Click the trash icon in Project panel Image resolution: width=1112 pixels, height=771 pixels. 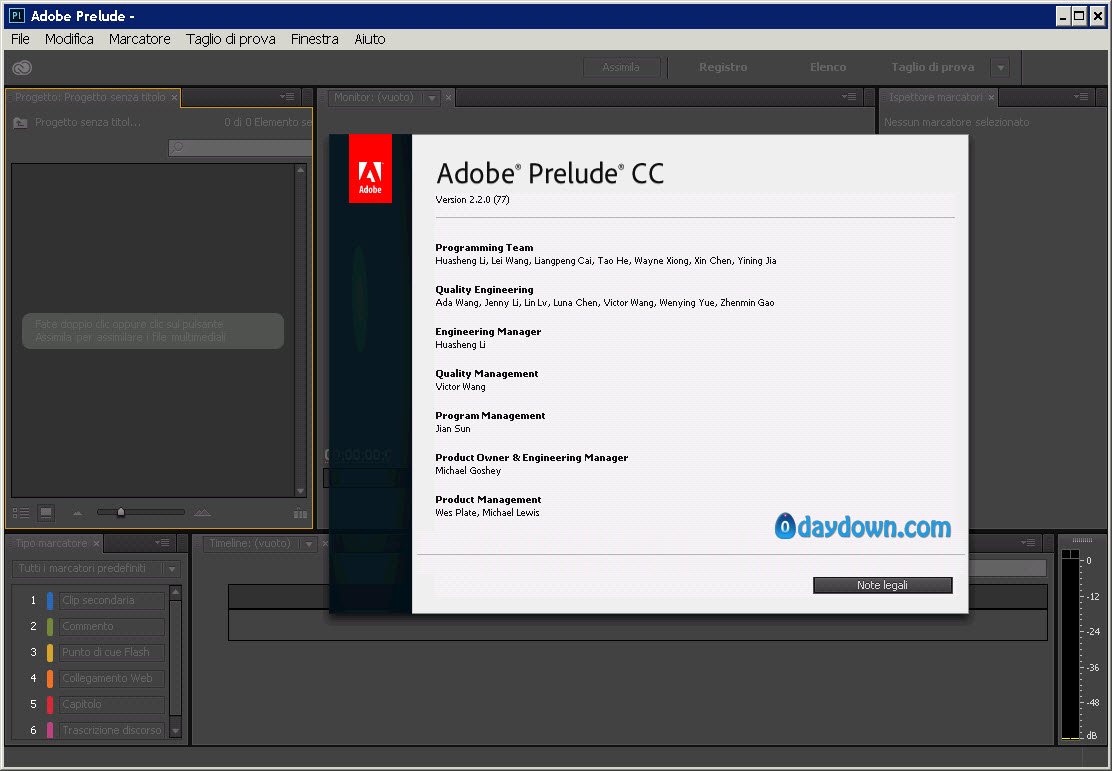(300, 513)
